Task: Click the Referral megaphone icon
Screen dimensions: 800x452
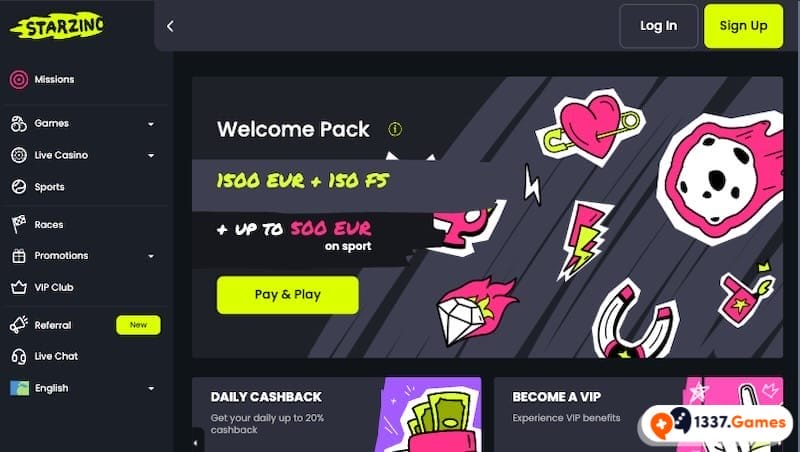Action: coord(19,325)
